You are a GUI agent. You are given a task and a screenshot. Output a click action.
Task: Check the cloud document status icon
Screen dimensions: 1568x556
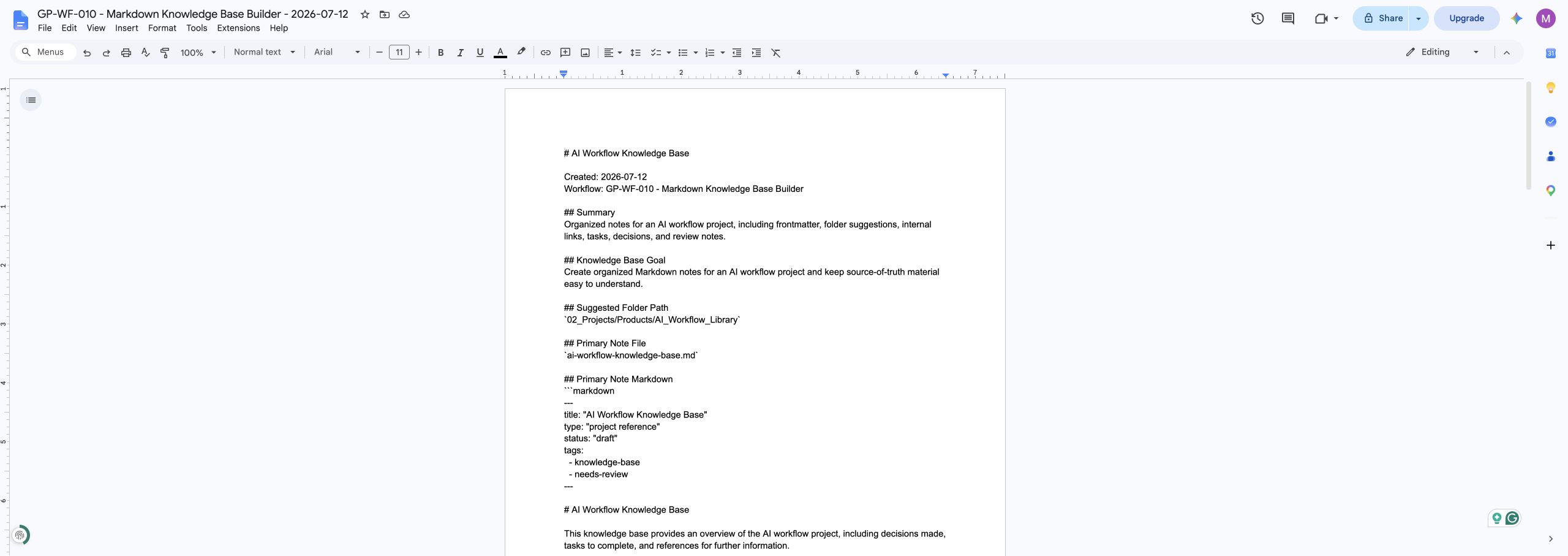tap(404, 14)
